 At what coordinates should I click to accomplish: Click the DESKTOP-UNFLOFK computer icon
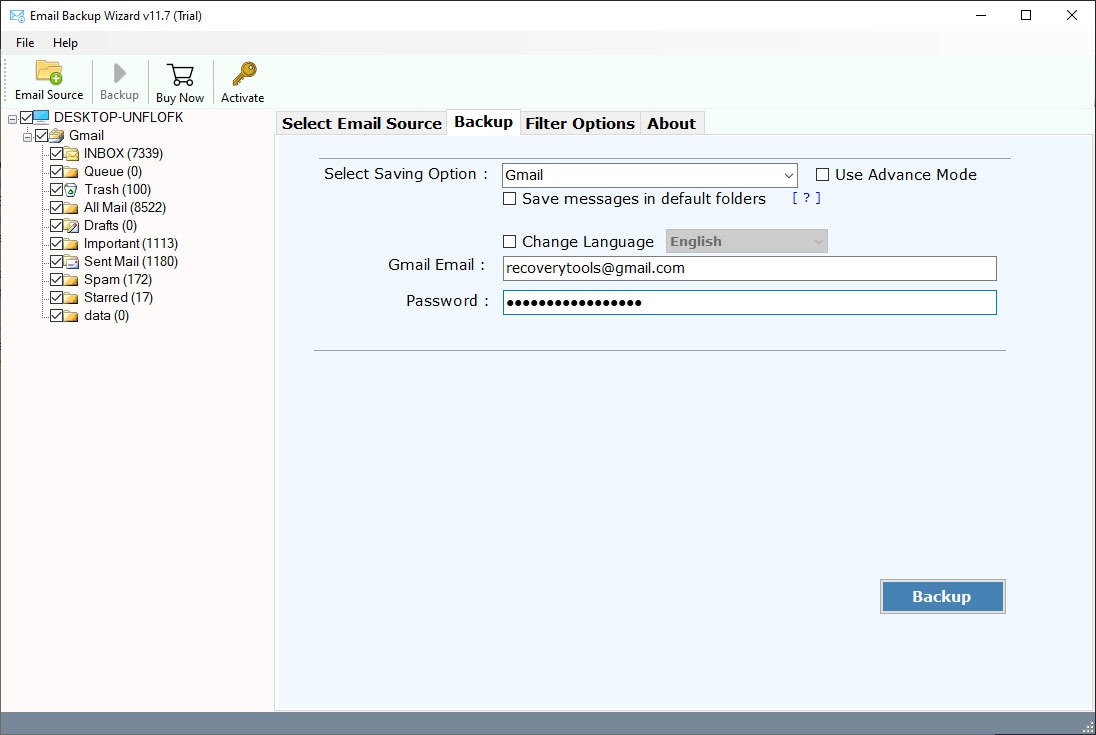[x=41, y=118]
